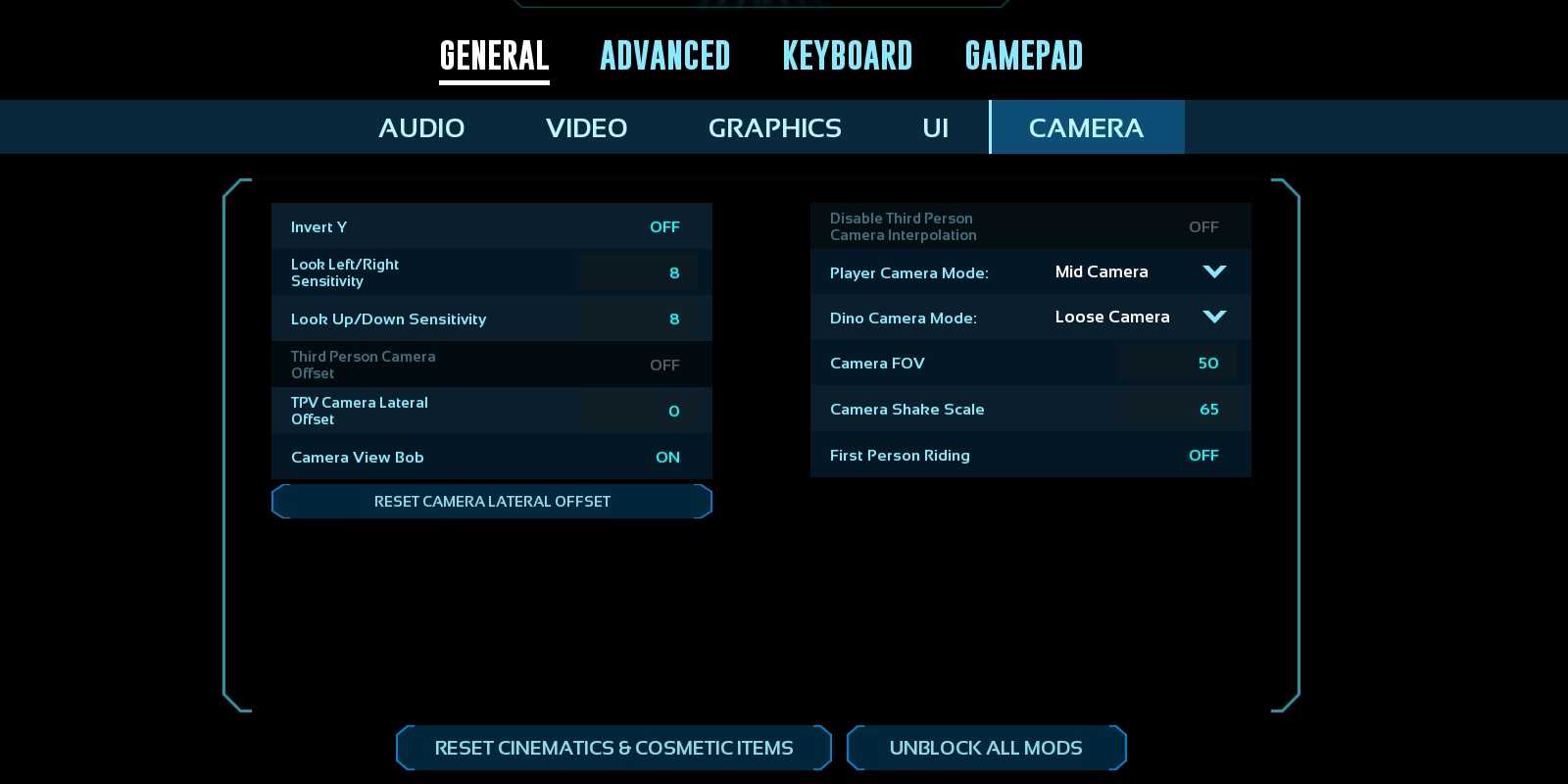Switch to the Advanced settings tab
This screenshot has height=784, width=1568.
[x=665, y=56]
